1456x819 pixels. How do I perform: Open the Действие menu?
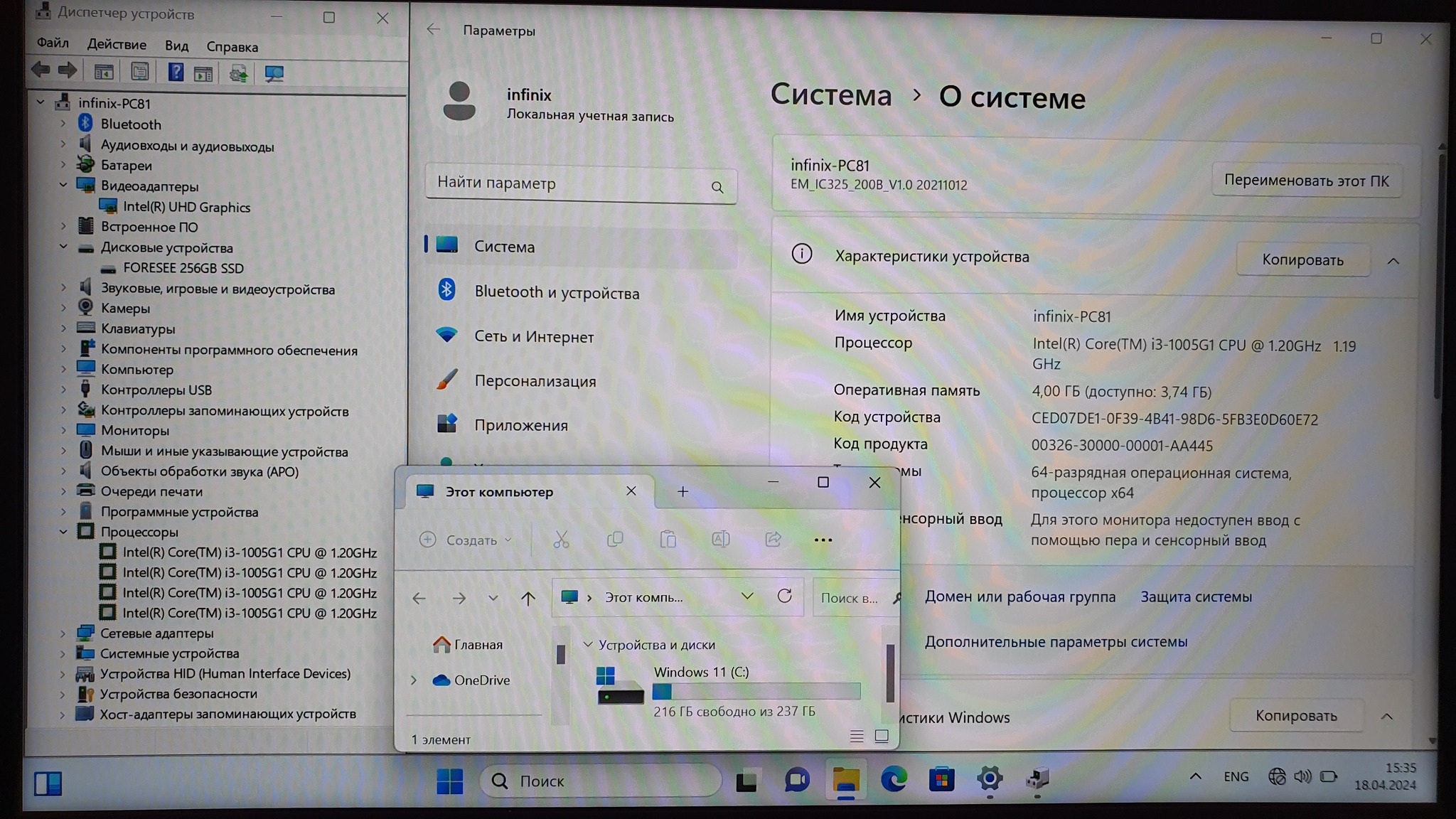pyautogui.click(x=117, y=45)
